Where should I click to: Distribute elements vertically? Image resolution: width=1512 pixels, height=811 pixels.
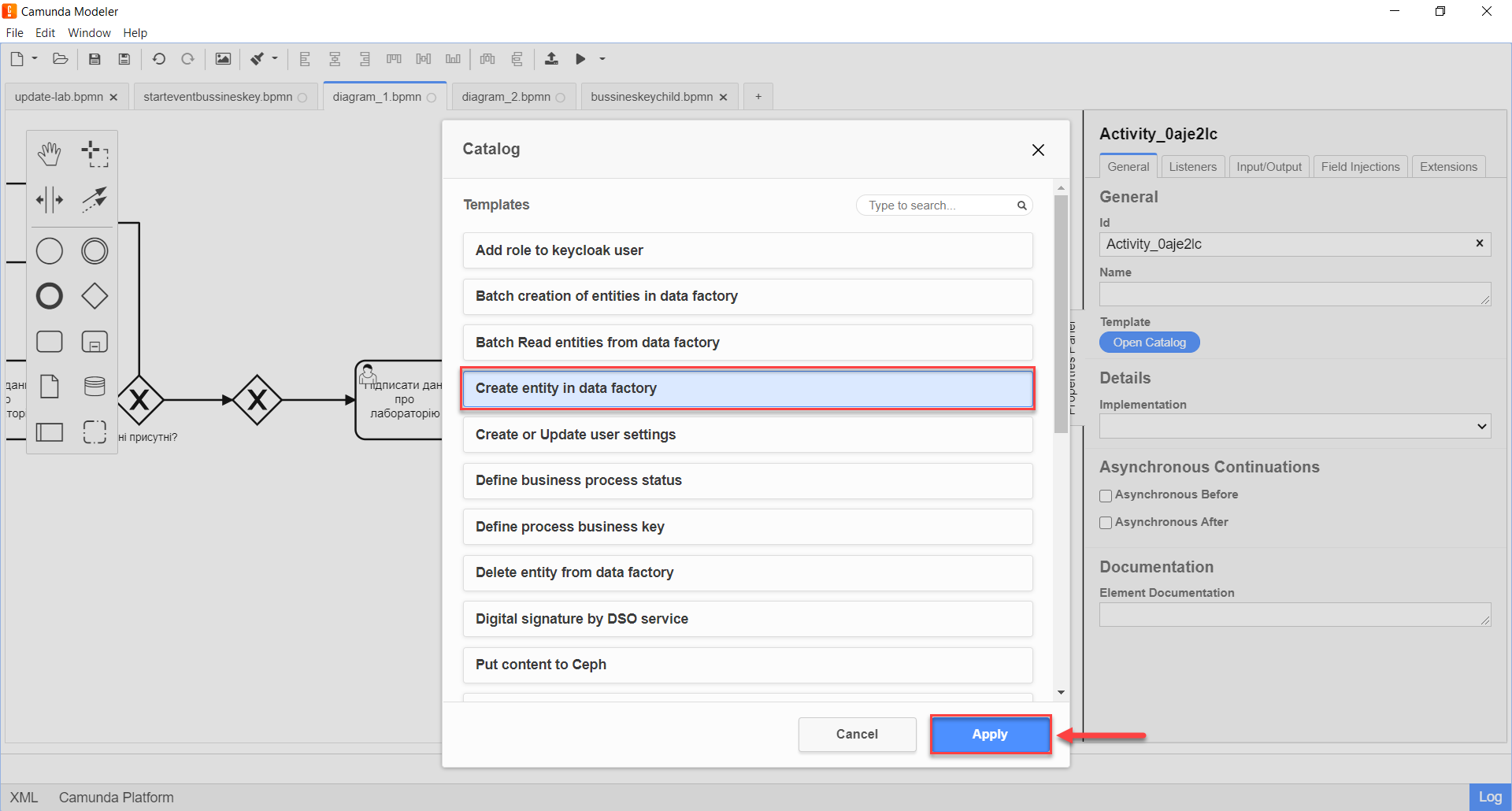click(517, 59)
